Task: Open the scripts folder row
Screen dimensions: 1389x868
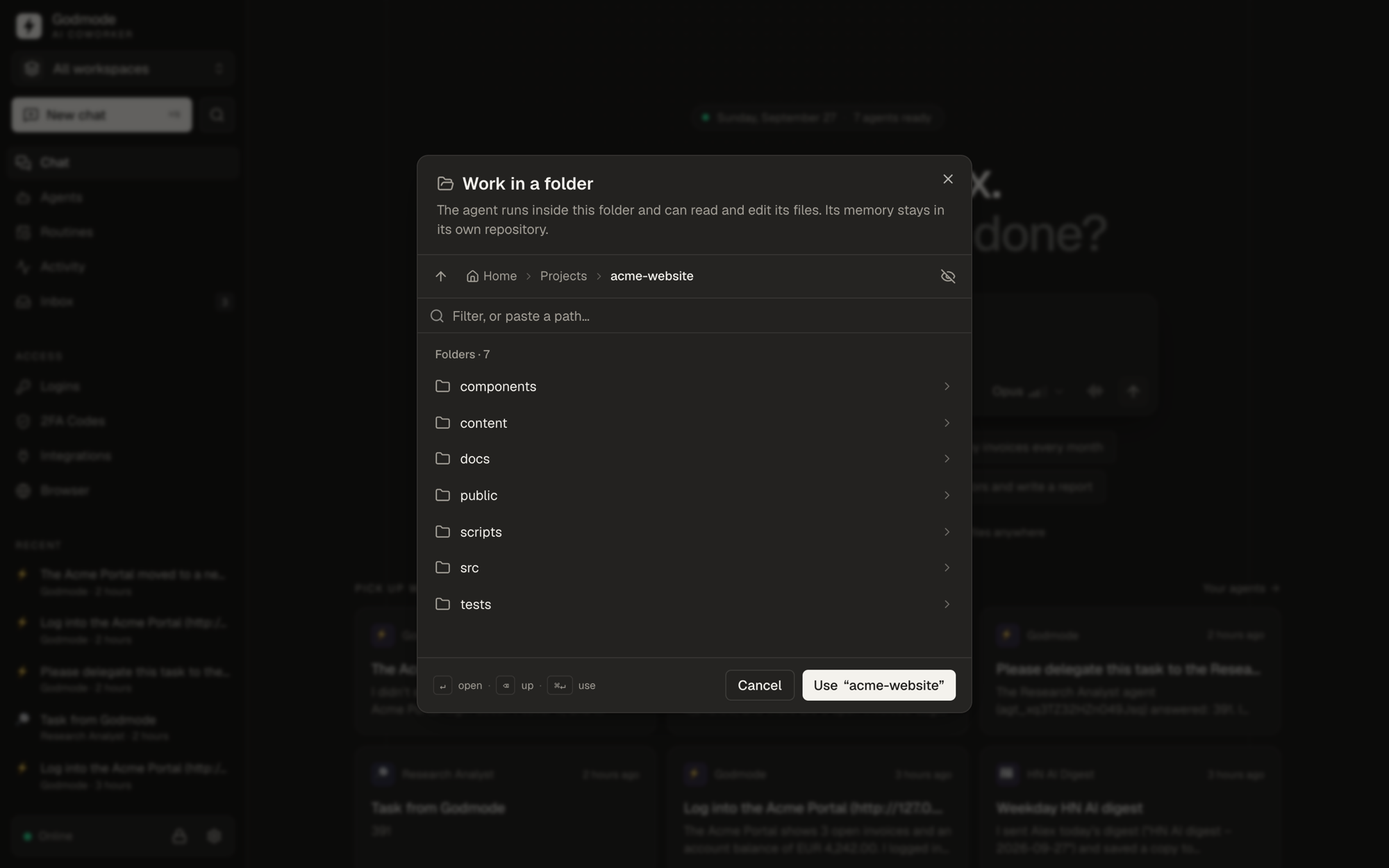Action: pos(694,532)
